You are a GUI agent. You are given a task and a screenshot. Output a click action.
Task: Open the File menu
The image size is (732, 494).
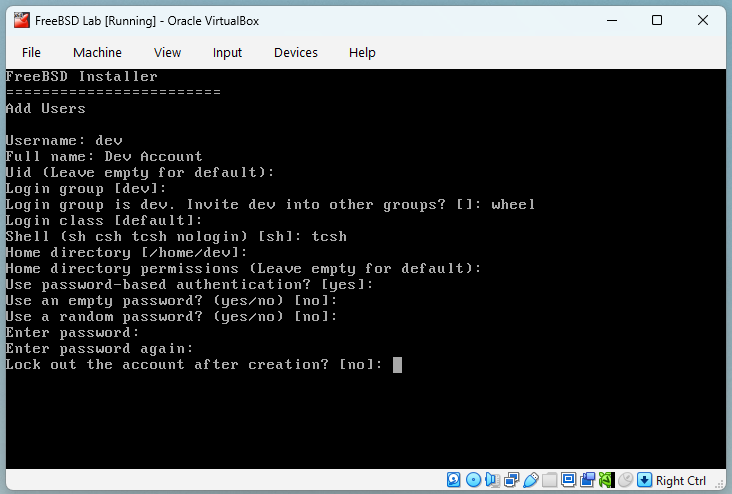tap(31, 52)
